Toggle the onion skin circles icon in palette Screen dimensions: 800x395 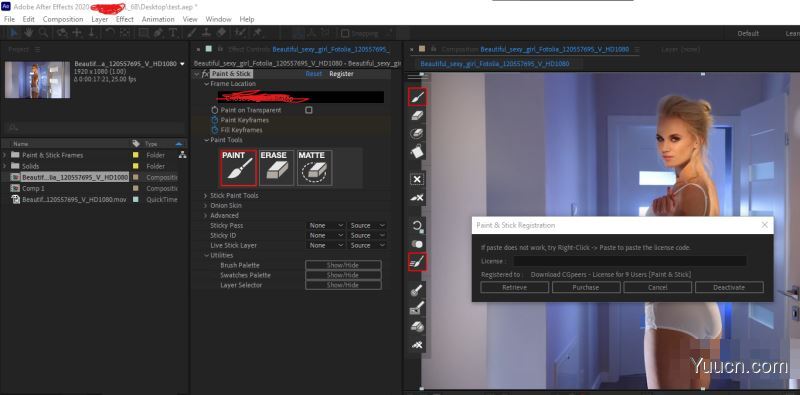click(x=417, y=244)
